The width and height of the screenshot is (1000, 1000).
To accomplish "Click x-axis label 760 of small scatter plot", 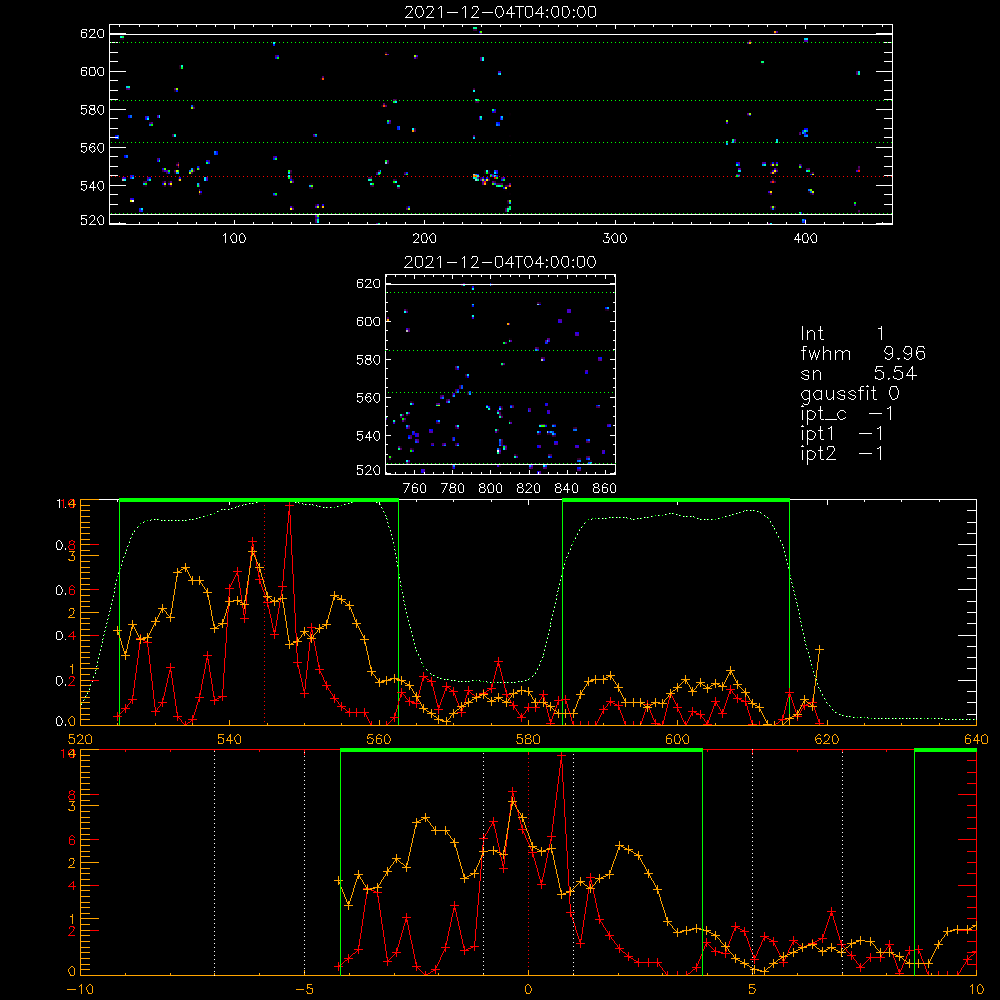I will tap(415, 489).
